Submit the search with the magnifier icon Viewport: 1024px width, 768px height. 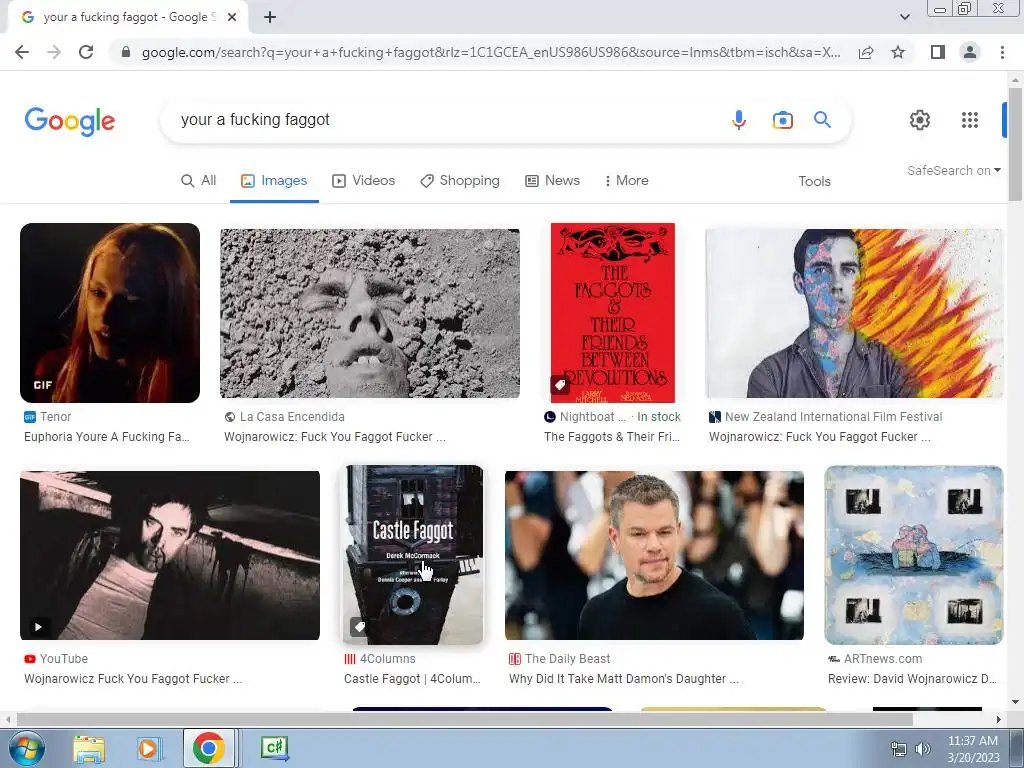pos(822,120)
